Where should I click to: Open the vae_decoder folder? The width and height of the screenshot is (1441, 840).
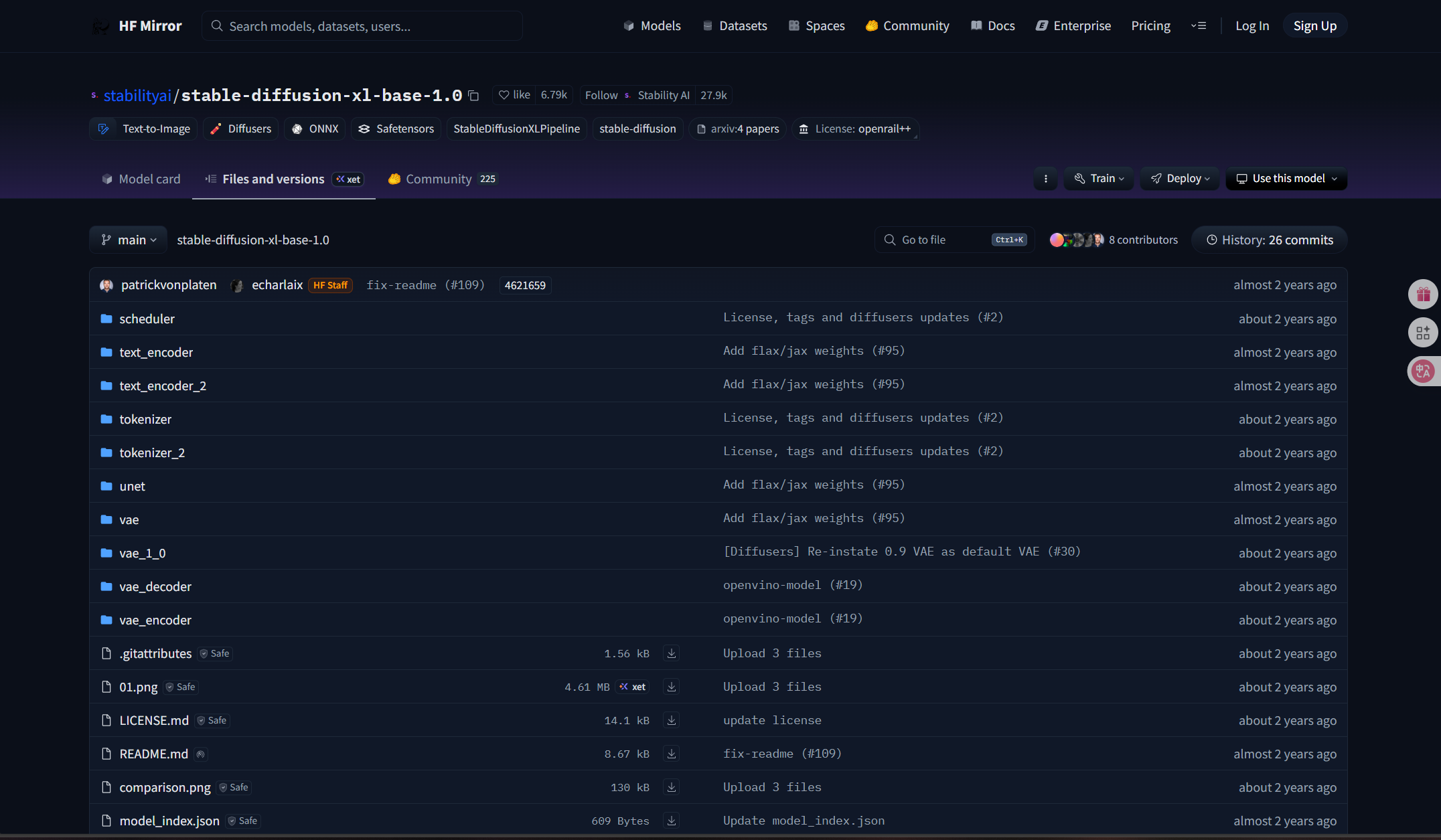tap(155, 586)
